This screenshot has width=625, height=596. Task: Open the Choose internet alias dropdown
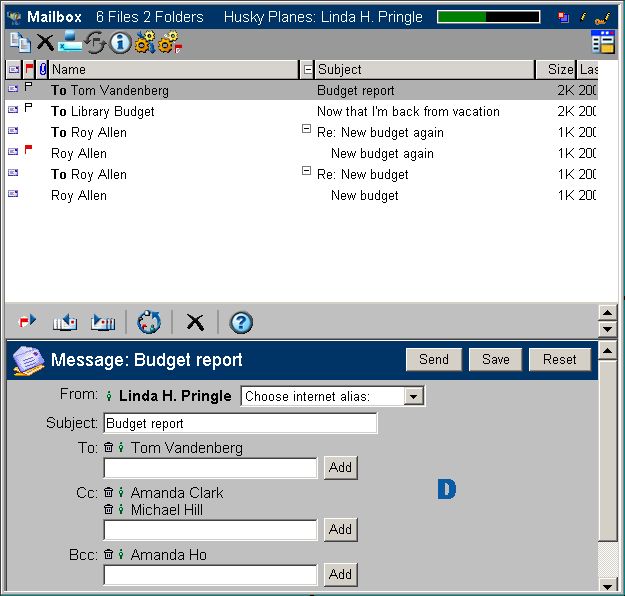click(414, 397)
